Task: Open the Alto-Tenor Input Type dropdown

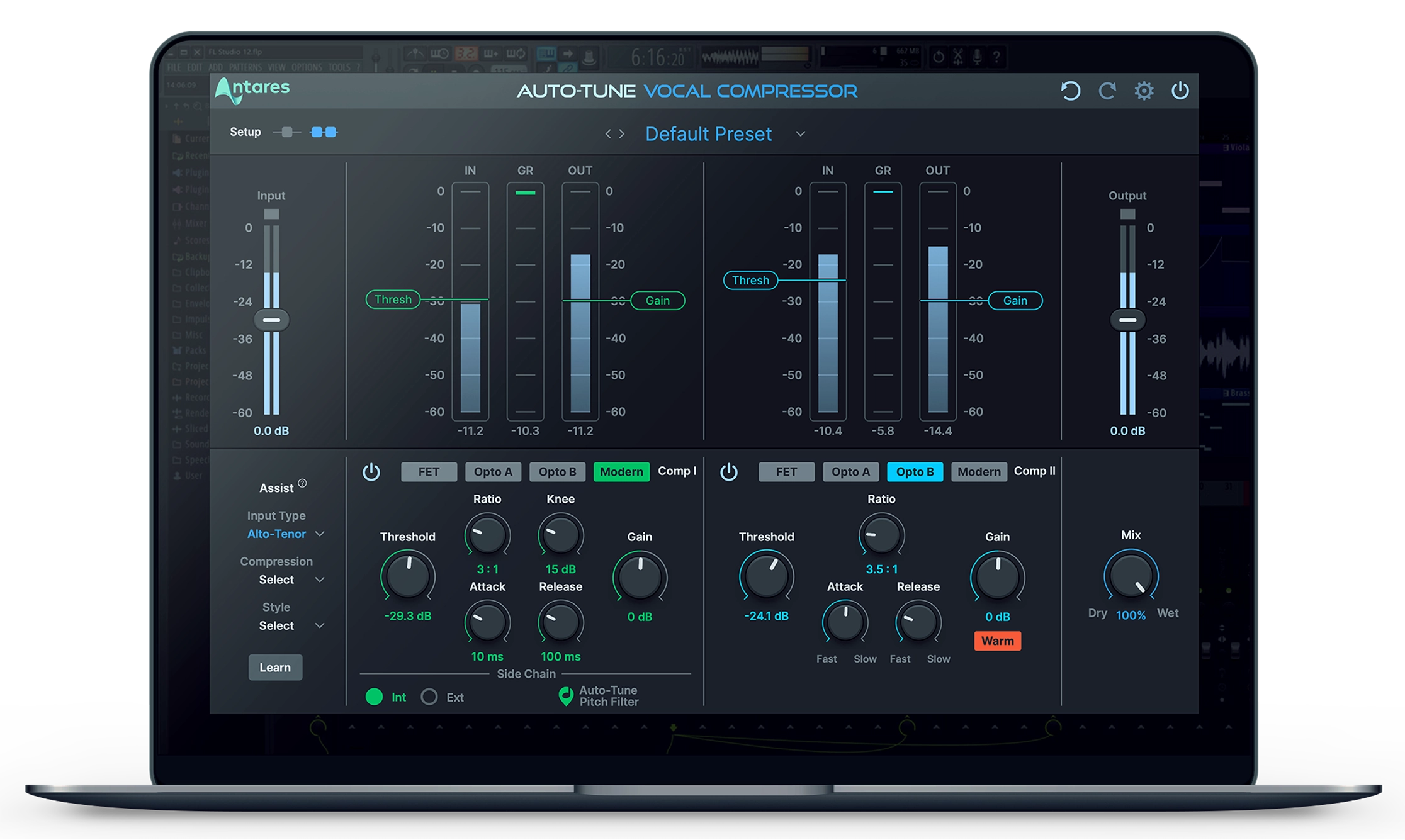Action: tap(285, 534)
